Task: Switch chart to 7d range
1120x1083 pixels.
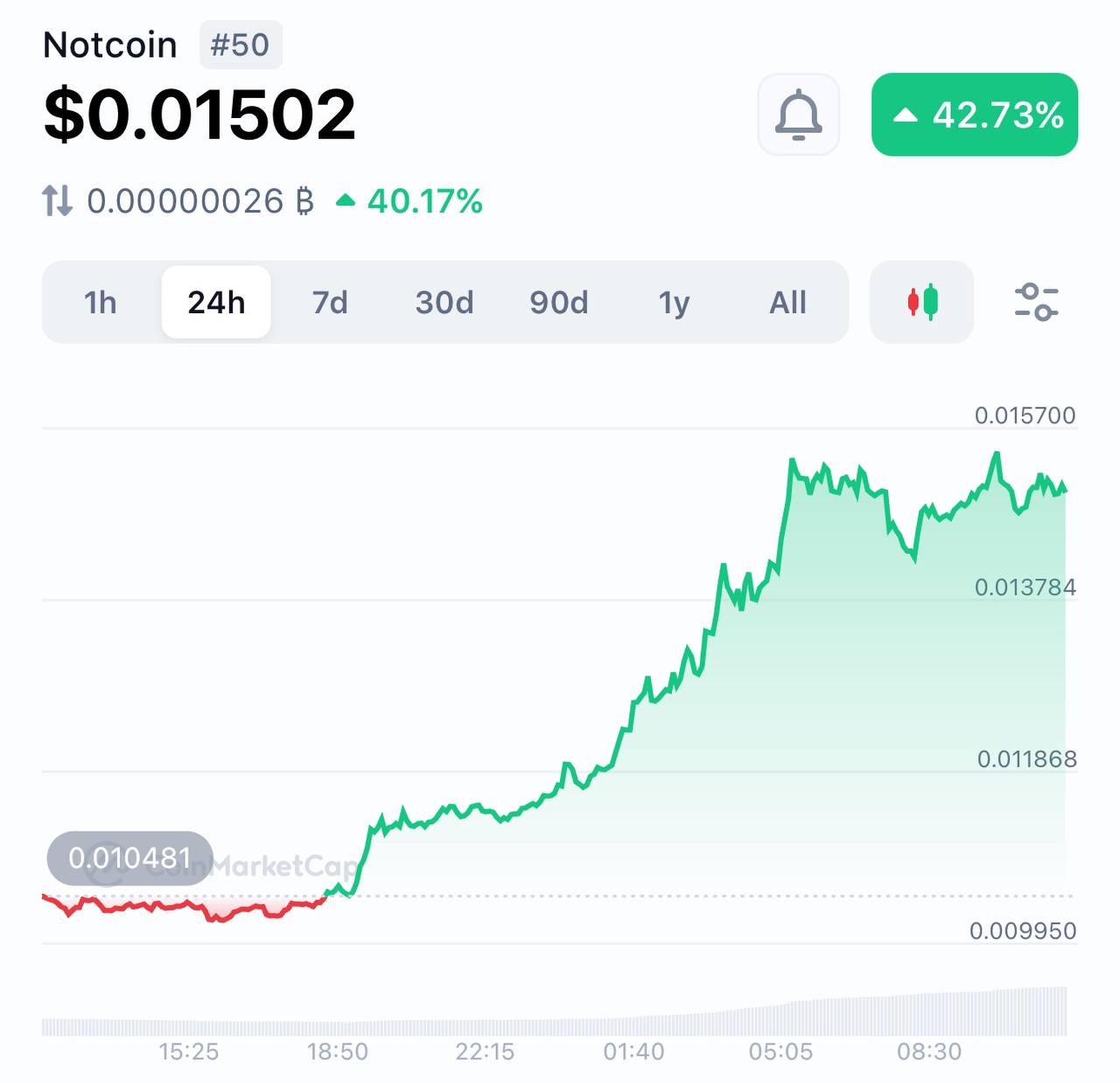Action: pos(330,303)
